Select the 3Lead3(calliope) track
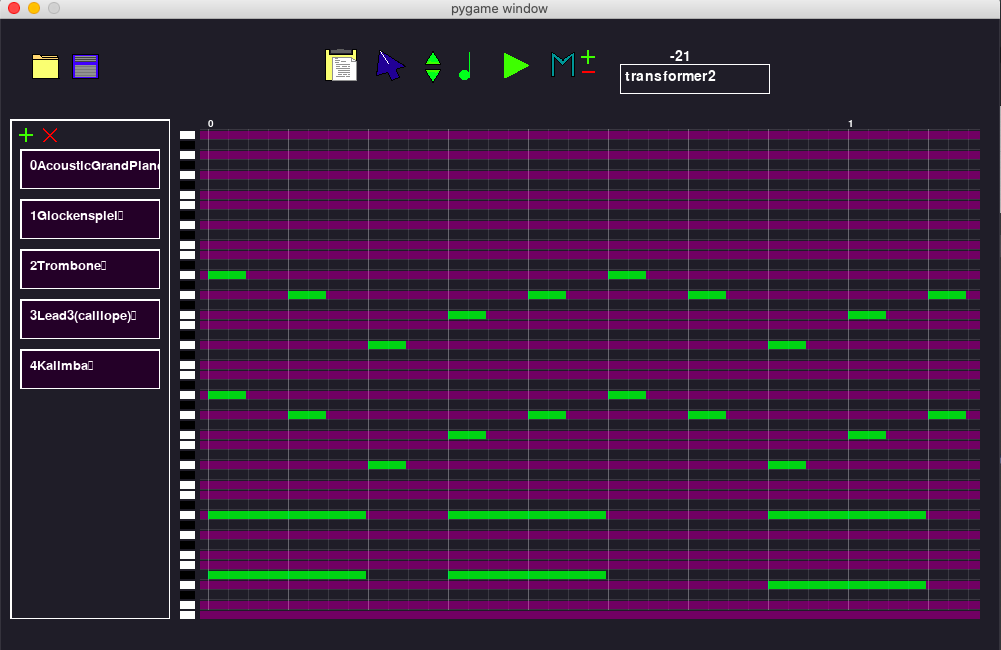 coord(90,319)
